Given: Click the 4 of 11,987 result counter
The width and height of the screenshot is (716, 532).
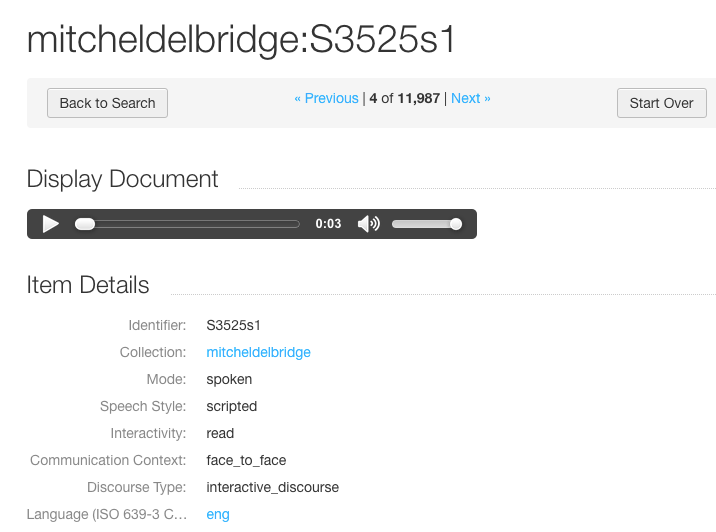Looking at the screenshot, I should coord(405,98).
